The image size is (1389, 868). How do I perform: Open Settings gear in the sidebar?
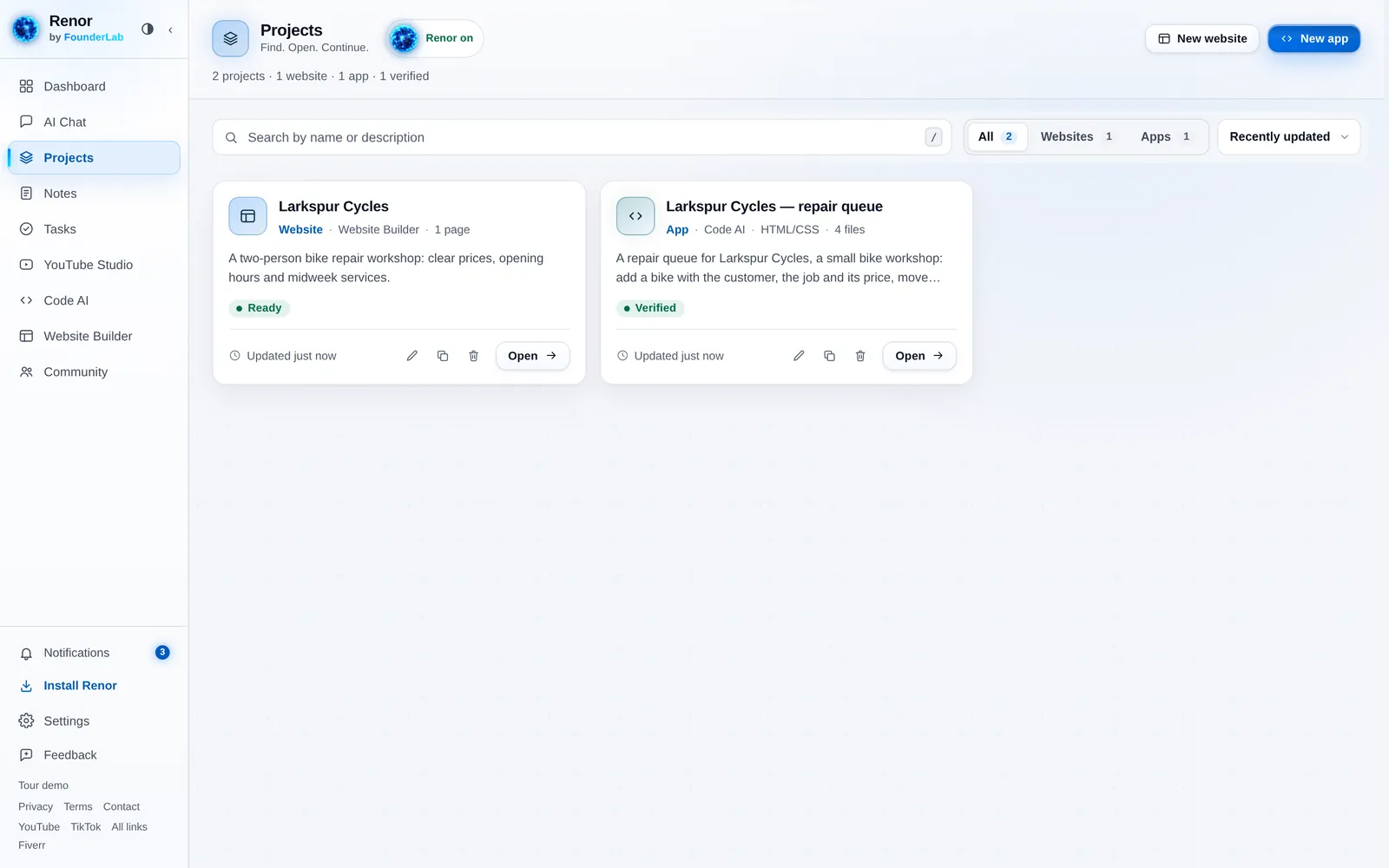tap(94, 721)
